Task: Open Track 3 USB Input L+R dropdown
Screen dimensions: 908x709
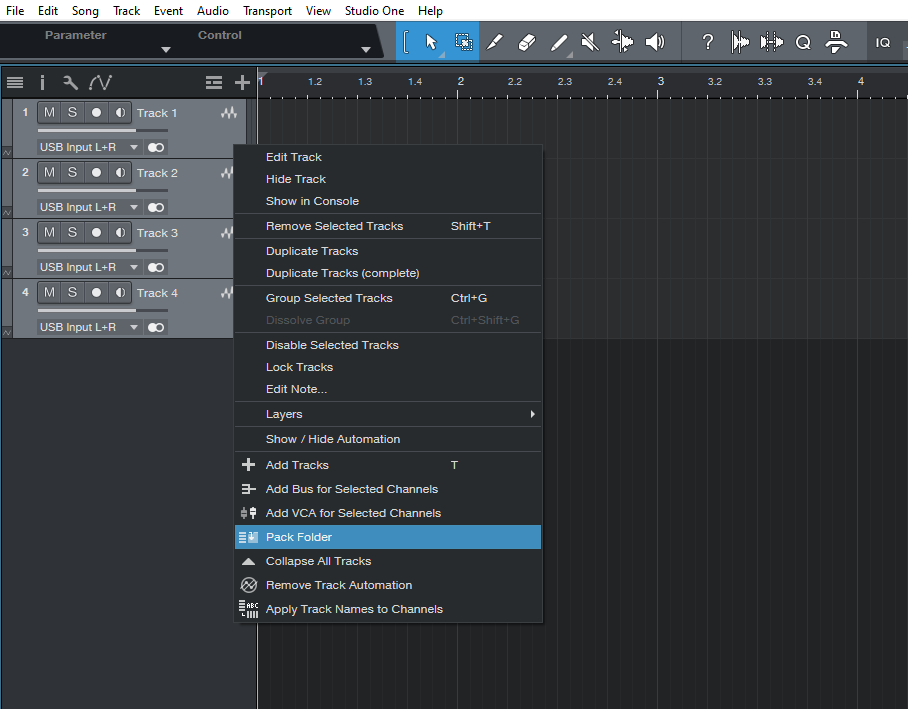Action: 89,267
